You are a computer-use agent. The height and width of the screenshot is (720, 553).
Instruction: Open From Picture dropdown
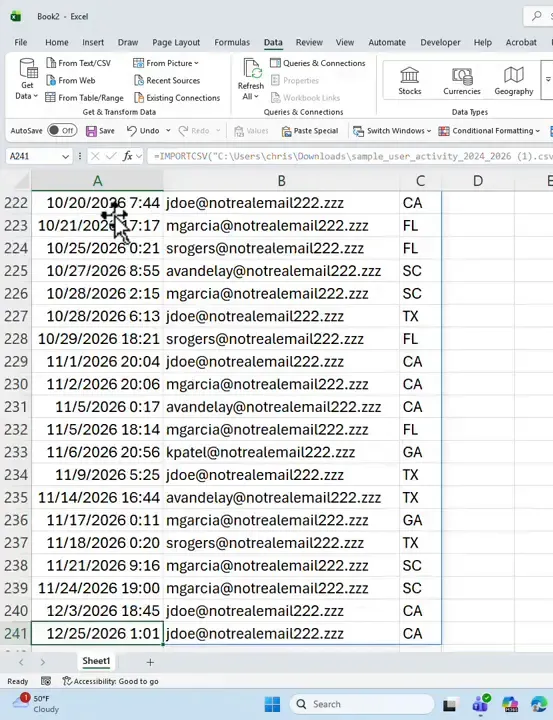point(166,63)
